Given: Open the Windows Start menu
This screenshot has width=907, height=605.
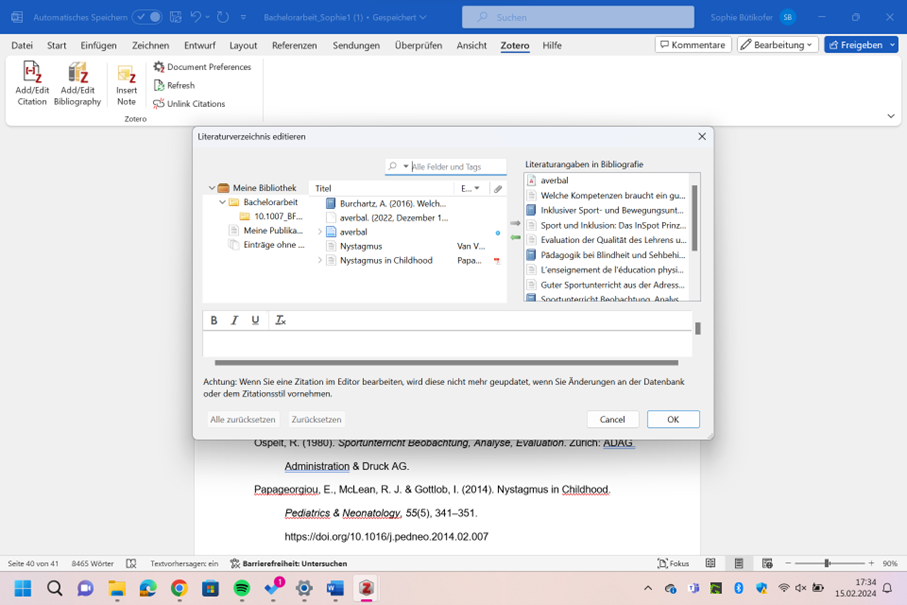Looking at the screenshot, I should (x=23, y=588).
